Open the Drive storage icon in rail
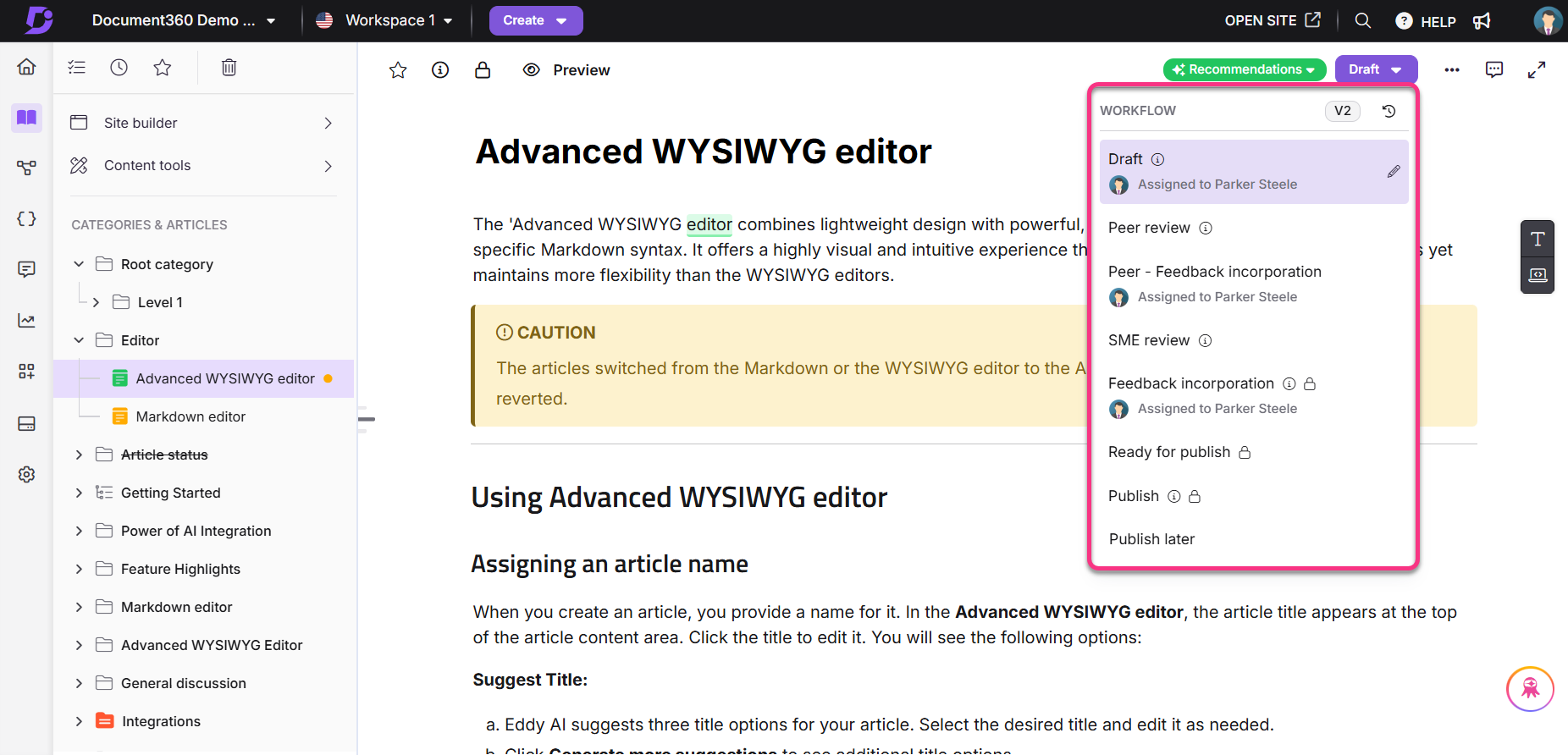 tap(26, 423)
